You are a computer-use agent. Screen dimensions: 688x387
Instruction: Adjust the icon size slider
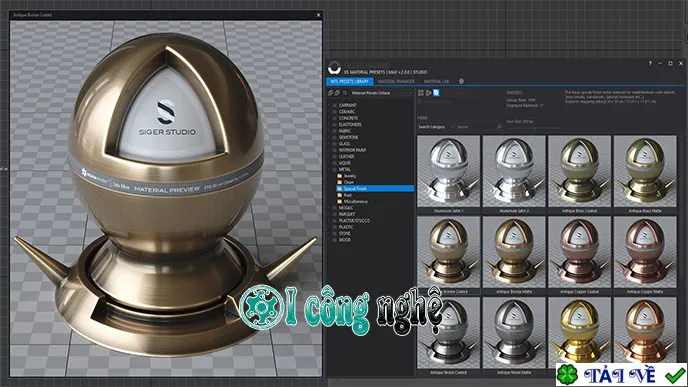click(x=534, y=128)
